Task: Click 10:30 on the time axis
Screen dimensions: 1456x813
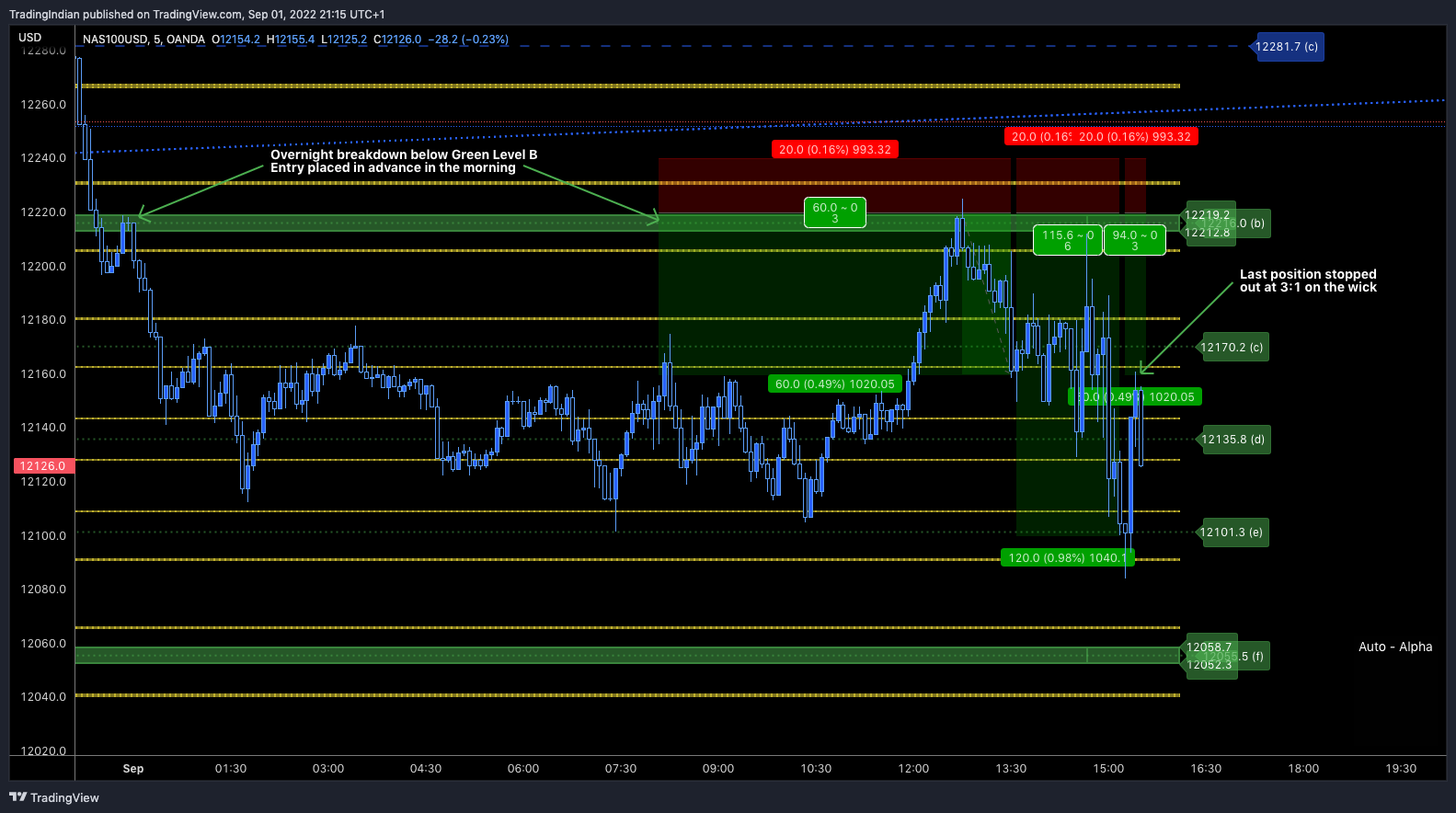Action: [x=816, y=769]
